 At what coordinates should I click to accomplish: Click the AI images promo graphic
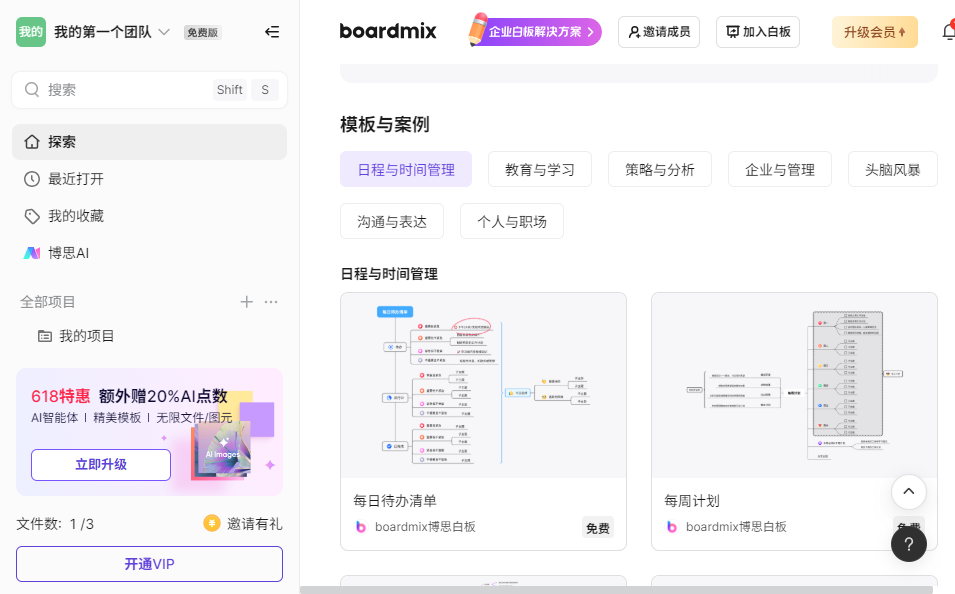[223, 449]
